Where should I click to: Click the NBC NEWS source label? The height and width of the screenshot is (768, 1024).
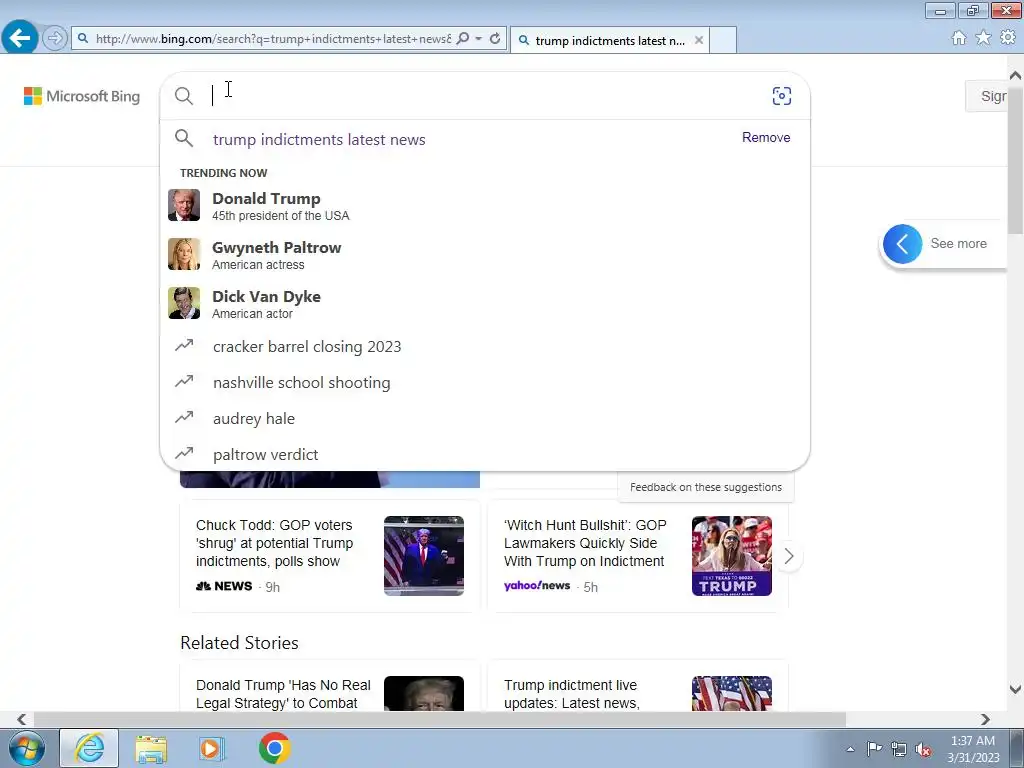[224, 586]
